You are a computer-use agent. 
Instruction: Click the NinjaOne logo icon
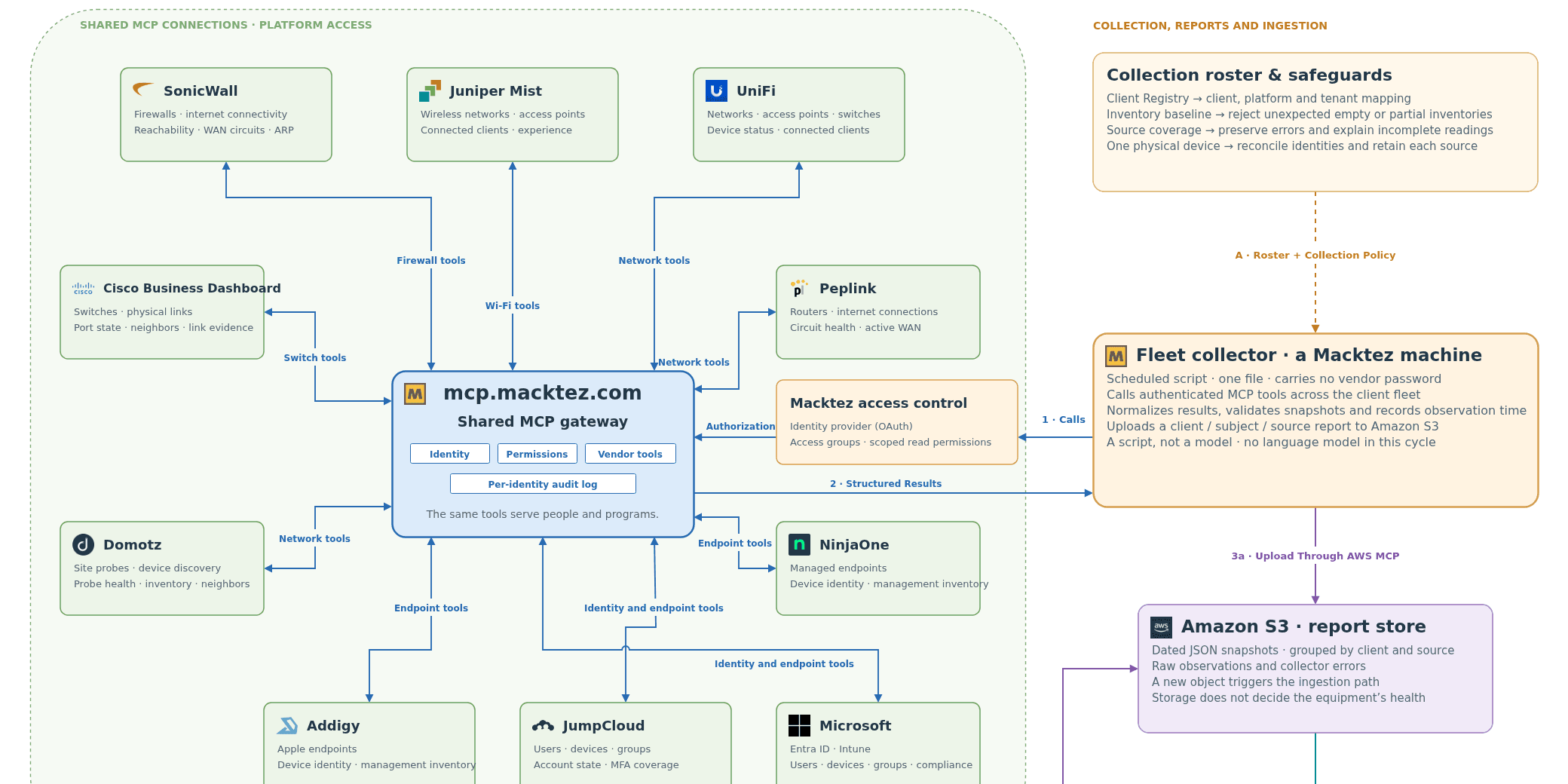[799, 544]
